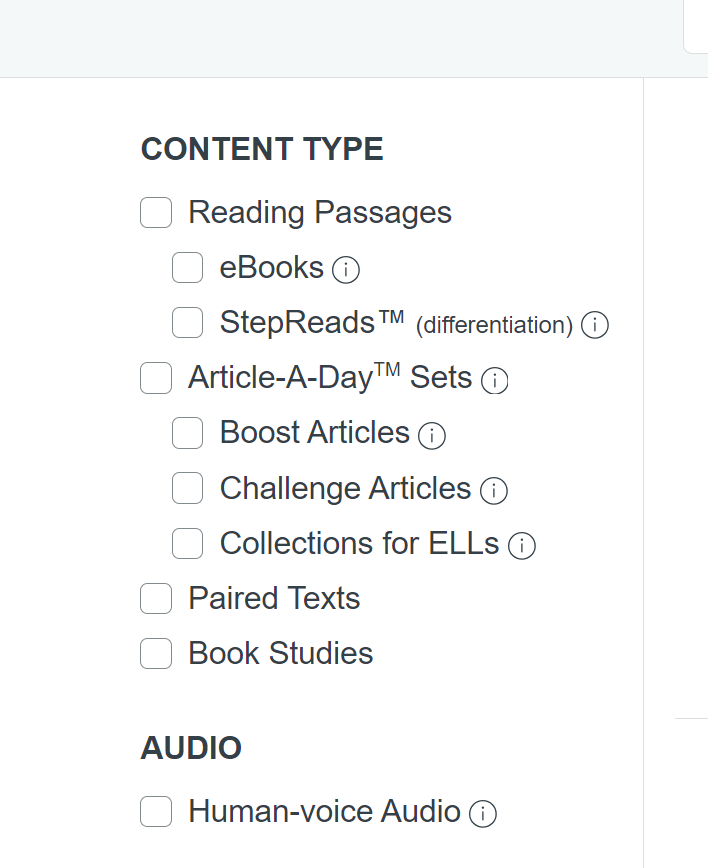View the StepReads differentiation info icon
This screenshot has height=868, width=708.
coord(594,326)
